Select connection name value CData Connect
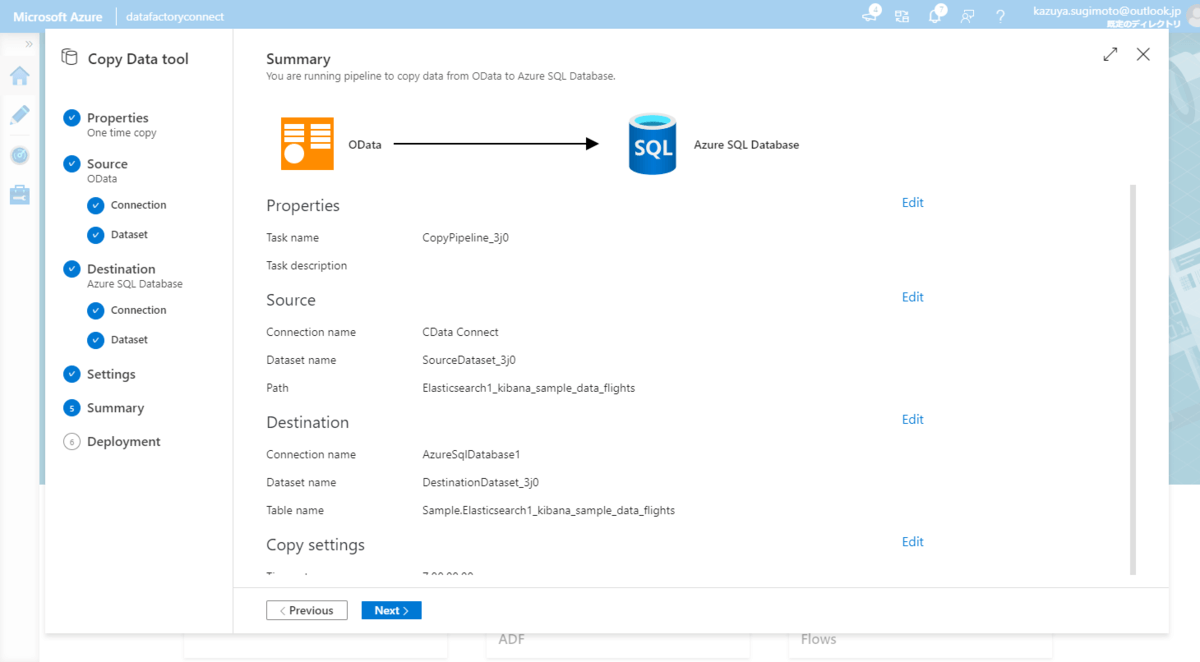The image size is (1200, 662). 460,332
